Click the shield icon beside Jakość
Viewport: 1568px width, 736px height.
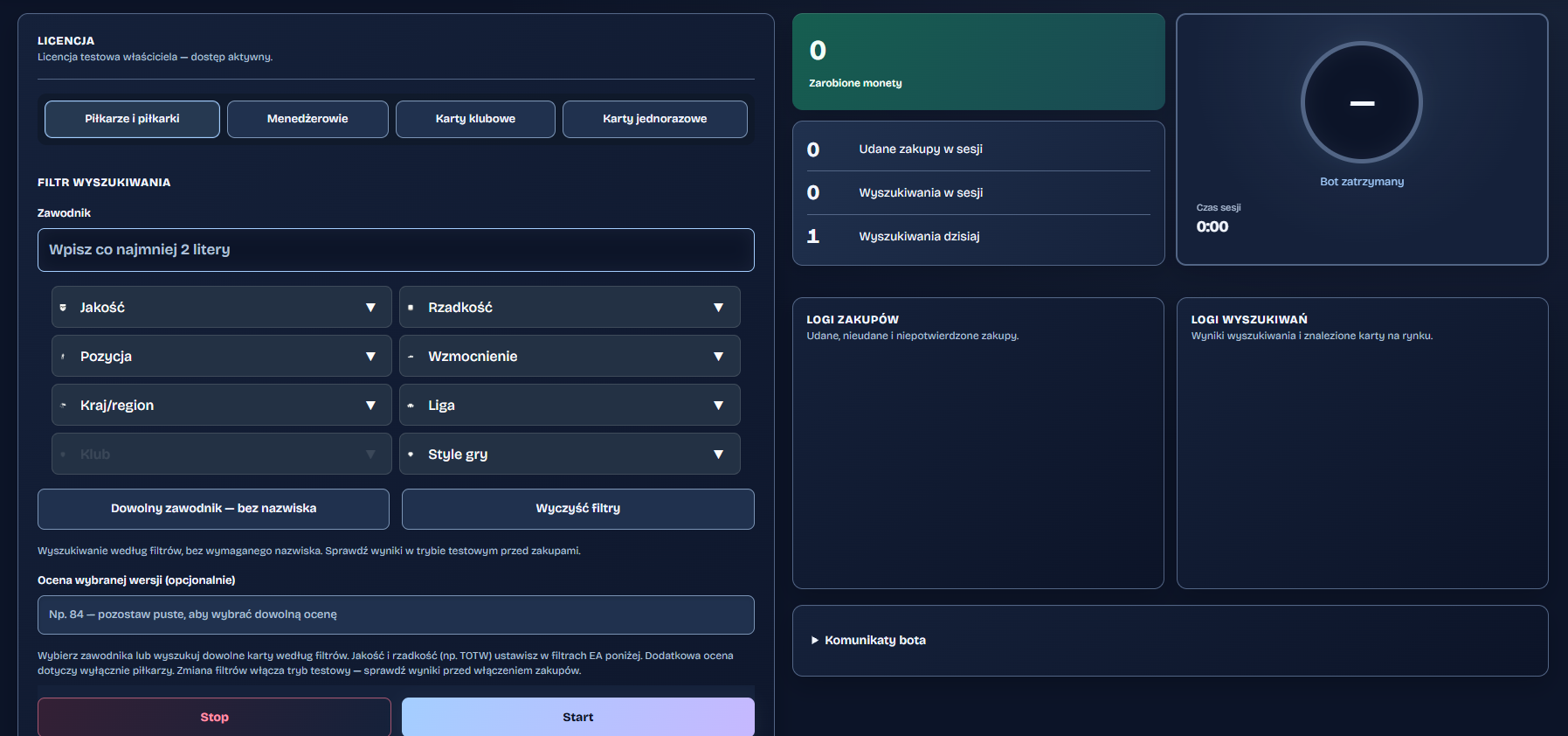63,308
